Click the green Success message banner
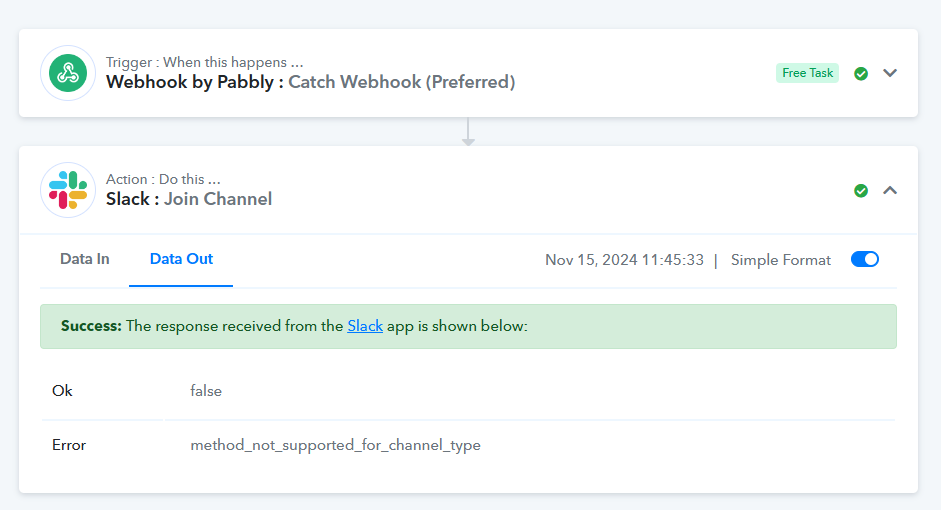Image resolution: width=941 pixels, height=510 pixels. coord(468,326)
